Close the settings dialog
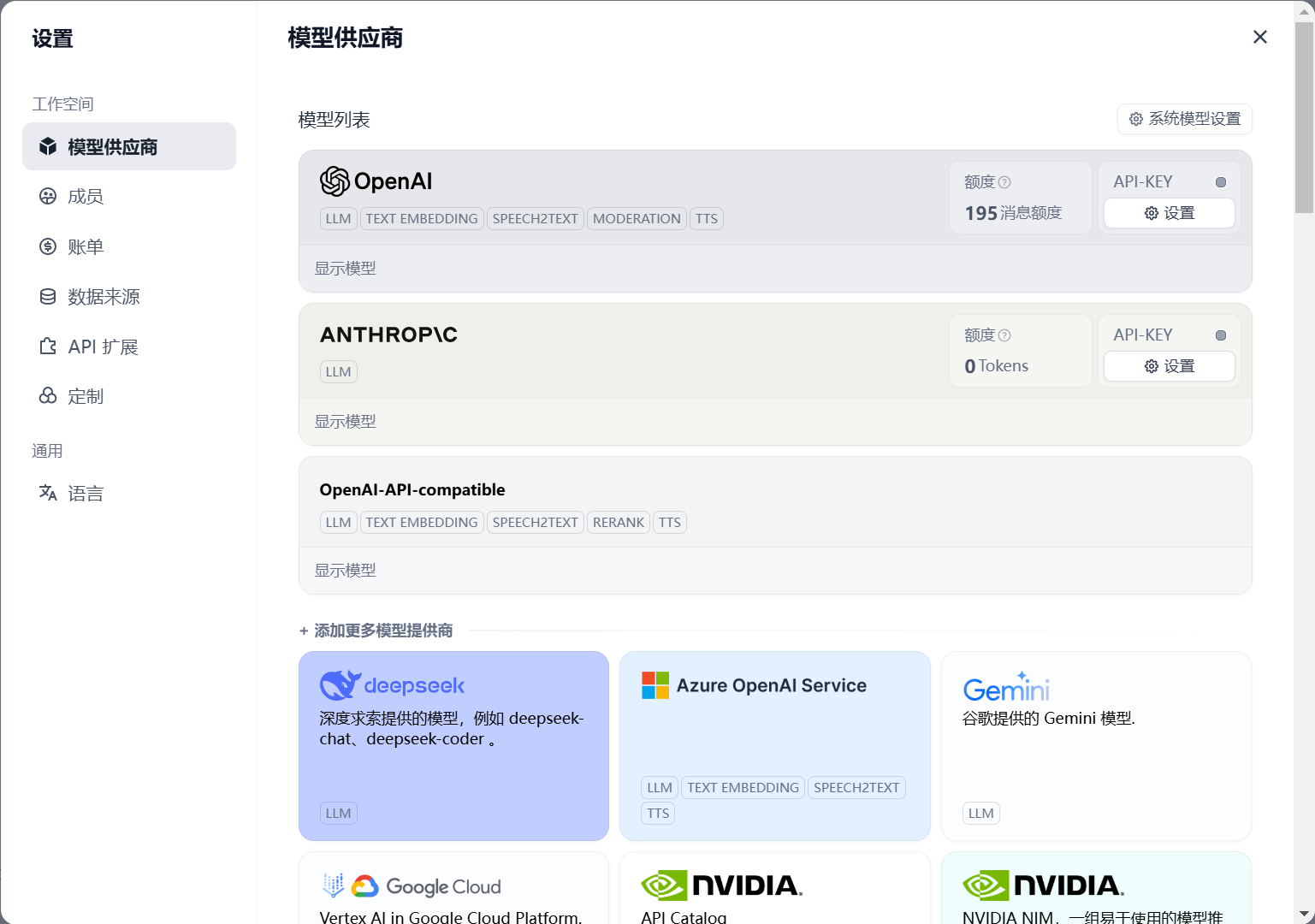1315x924 pixels. [1260, 37]
